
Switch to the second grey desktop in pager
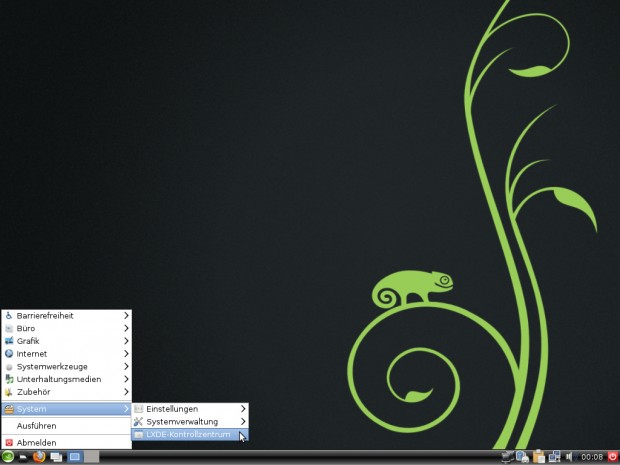point(91,457)
